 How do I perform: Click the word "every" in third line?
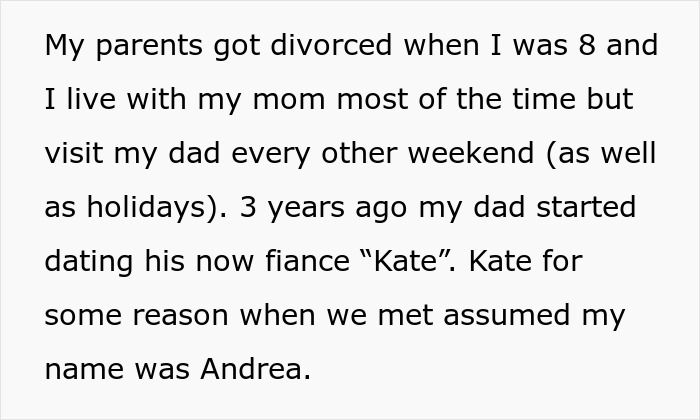[x=271, y=154]
